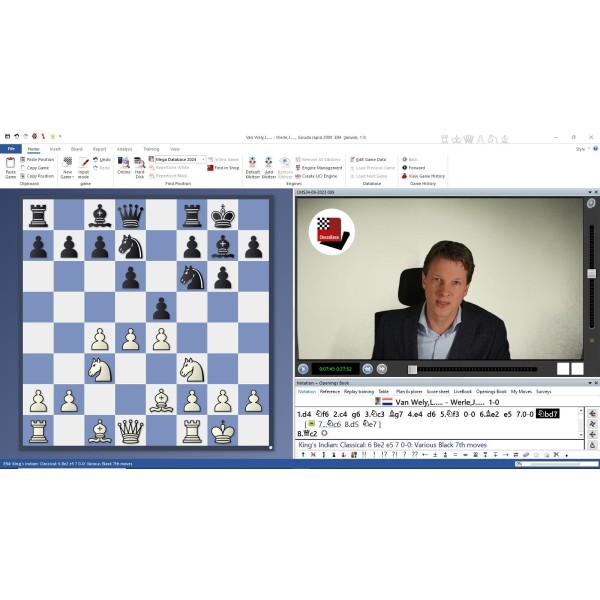The image size is (600, 600).
Task: Click Undo in the game group
Action: pos(102,159)
